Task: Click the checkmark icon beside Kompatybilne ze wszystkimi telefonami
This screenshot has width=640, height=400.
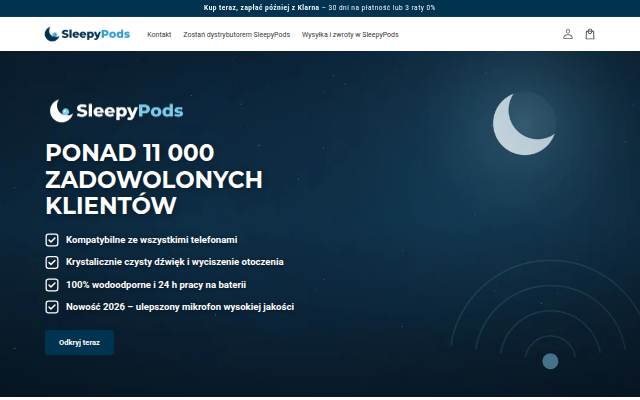Action: tap(52, 240)
